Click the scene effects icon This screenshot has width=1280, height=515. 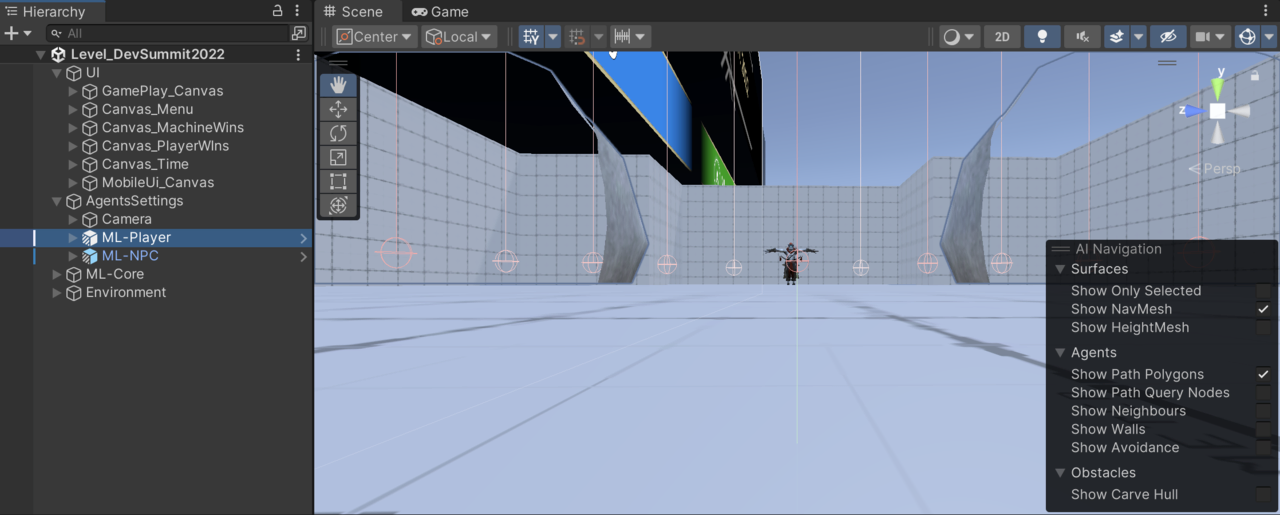coord(1117,37)
